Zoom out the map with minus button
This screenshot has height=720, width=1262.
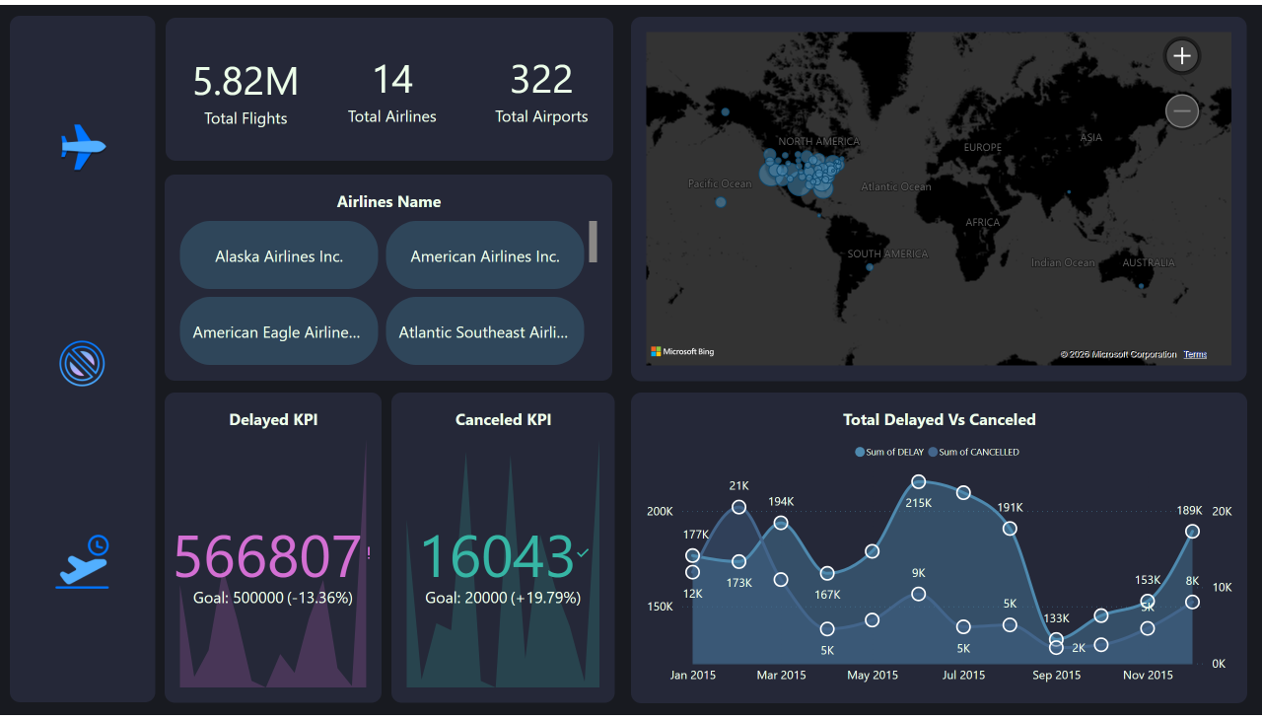(x=1182, y=111)
